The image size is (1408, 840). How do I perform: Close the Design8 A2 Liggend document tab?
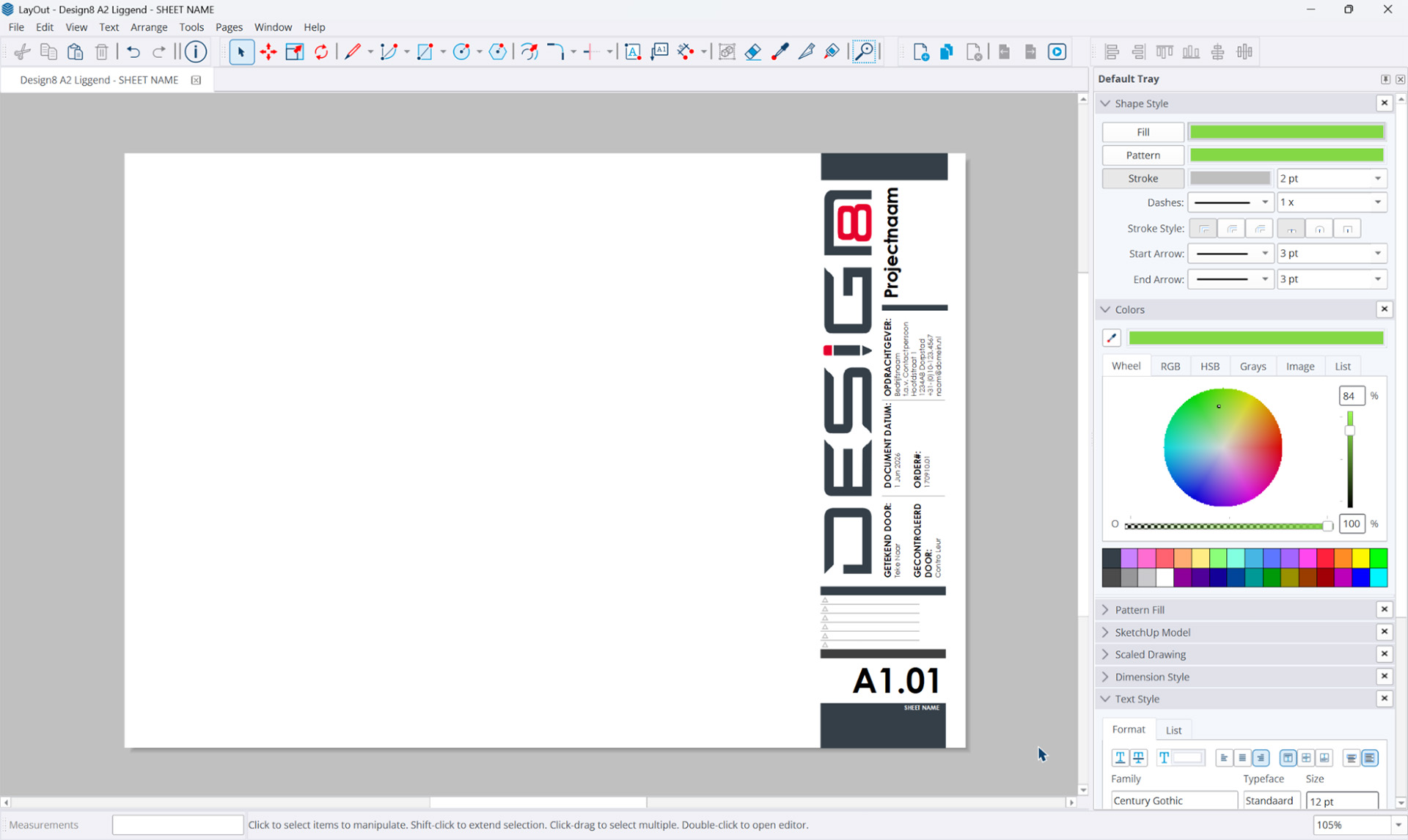[x=196, y=80]
